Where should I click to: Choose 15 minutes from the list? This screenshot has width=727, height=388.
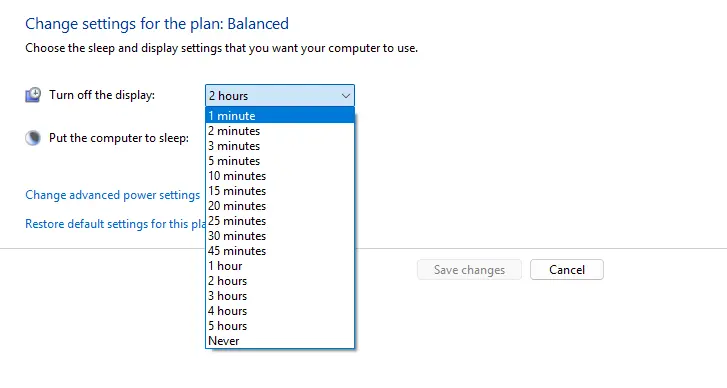pos(280,191)
